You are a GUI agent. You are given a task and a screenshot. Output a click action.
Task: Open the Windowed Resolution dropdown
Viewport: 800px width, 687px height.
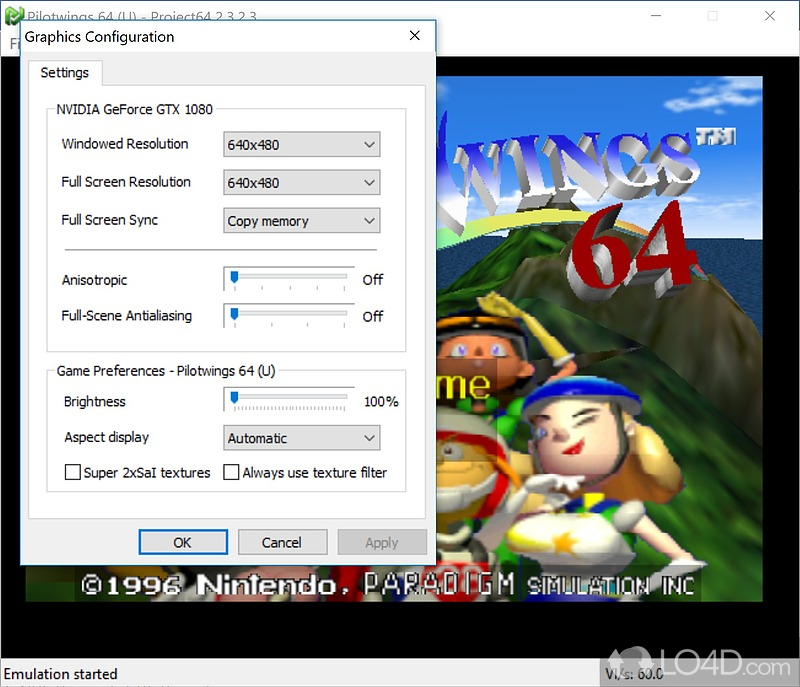click(301, 145)
